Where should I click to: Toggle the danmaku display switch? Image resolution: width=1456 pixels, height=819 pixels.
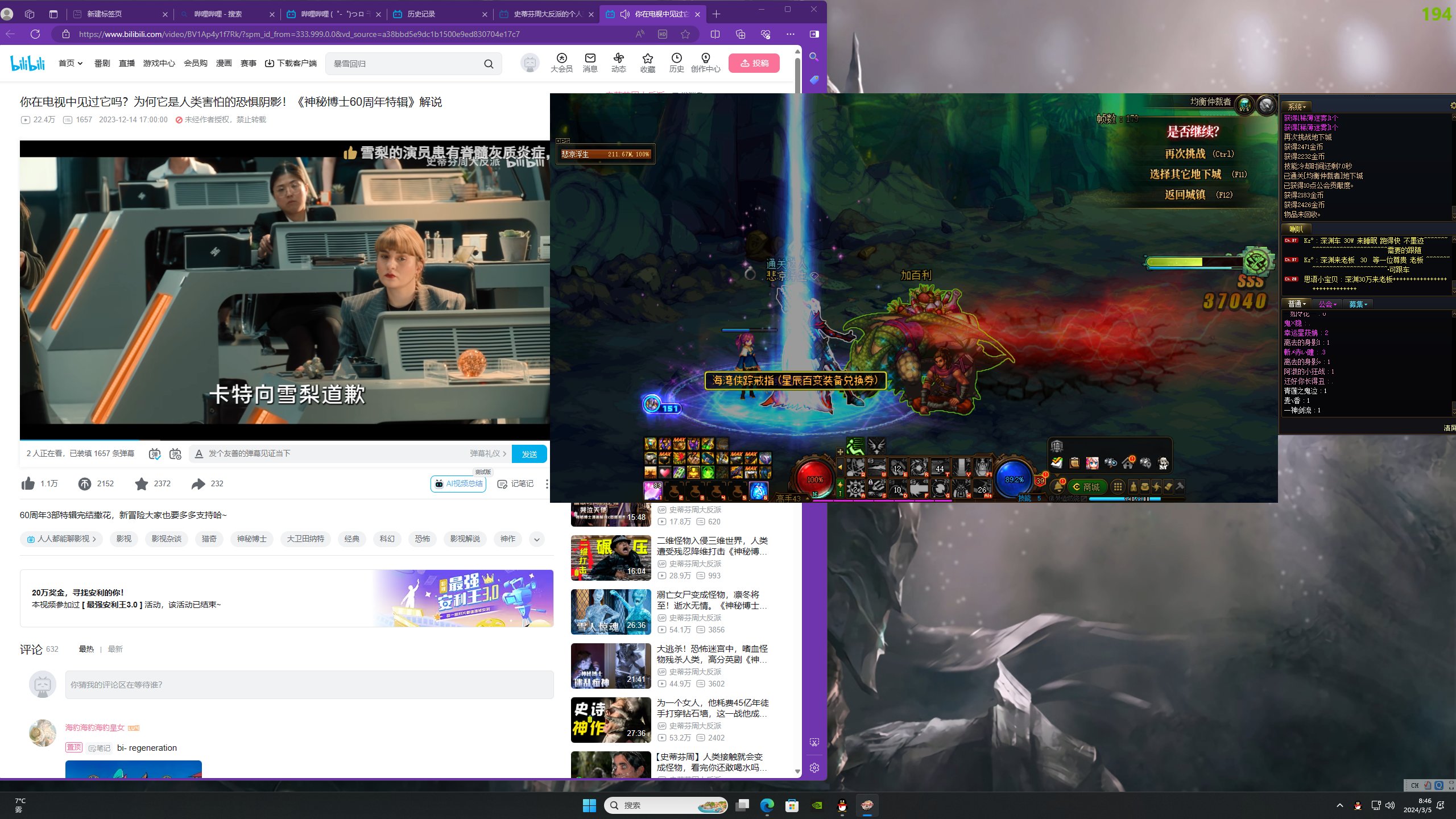155,454
